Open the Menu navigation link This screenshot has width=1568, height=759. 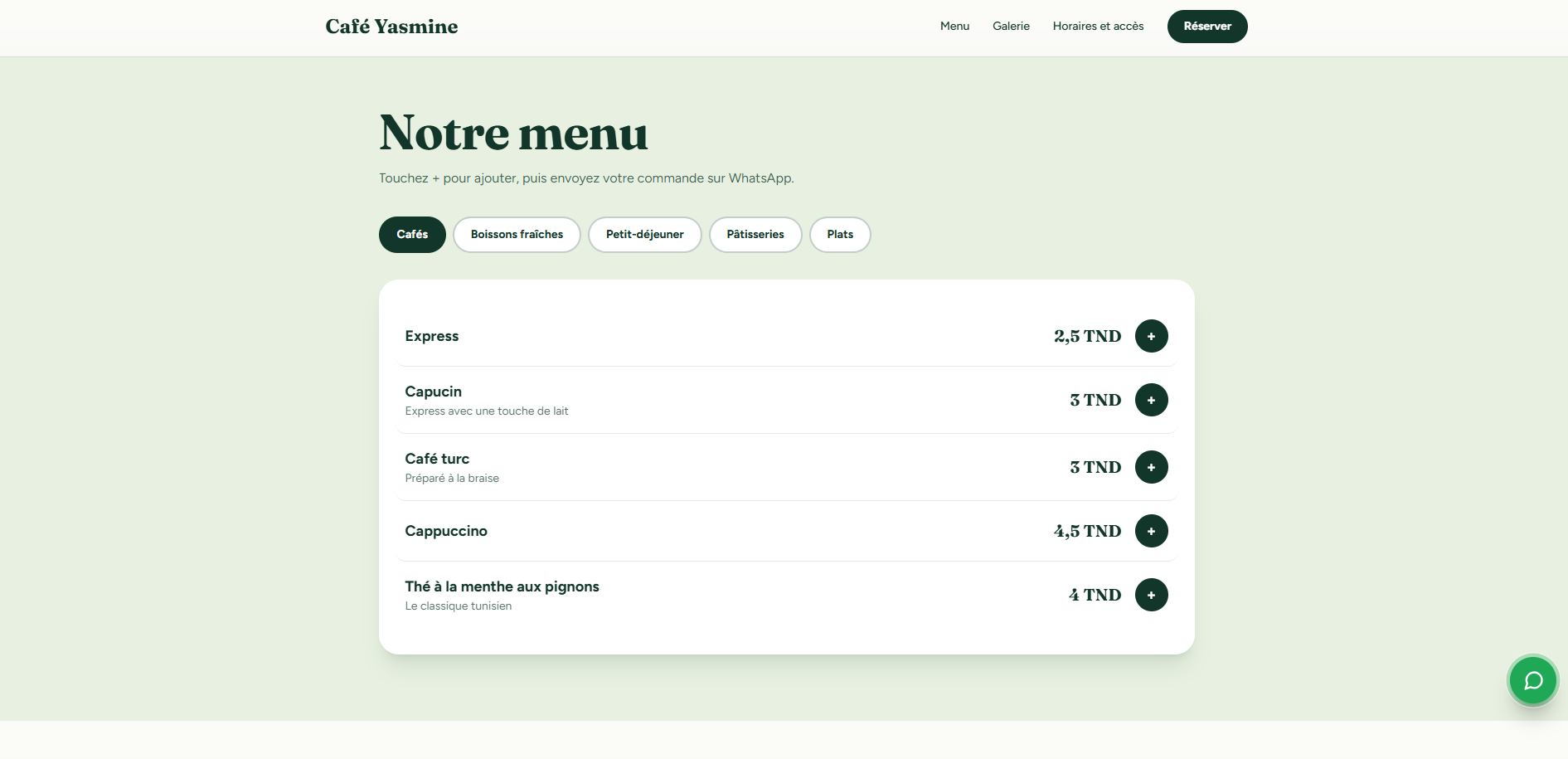pyautogui.click(x=954, y=27)
